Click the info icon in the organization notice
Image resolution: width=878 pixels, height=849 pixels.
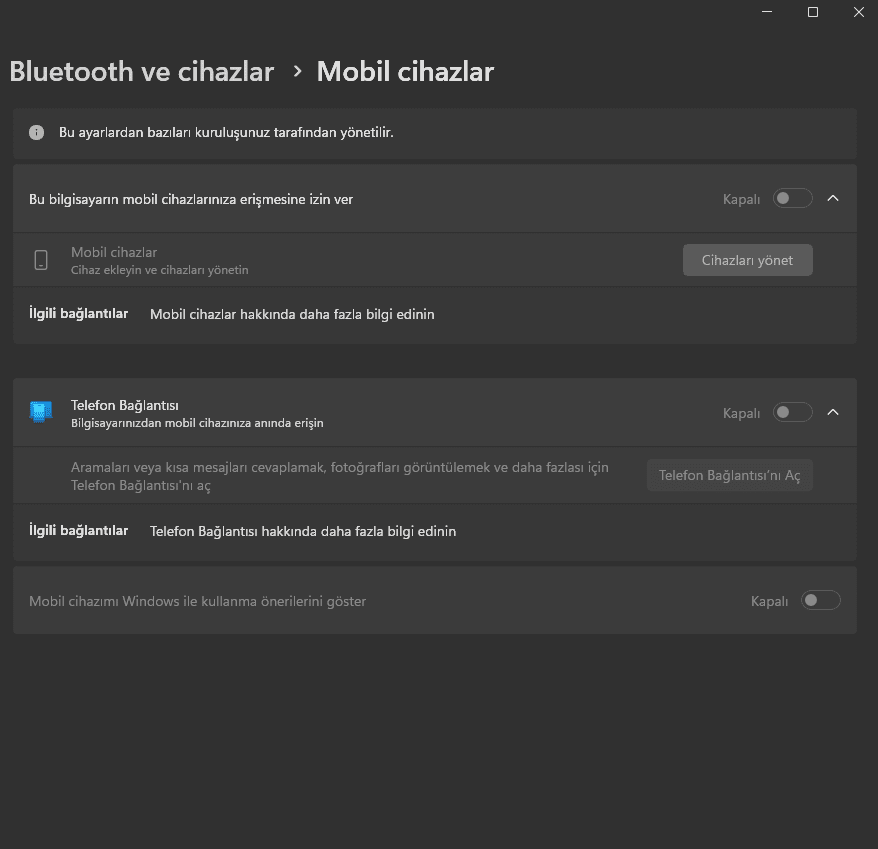coord(36,133)
